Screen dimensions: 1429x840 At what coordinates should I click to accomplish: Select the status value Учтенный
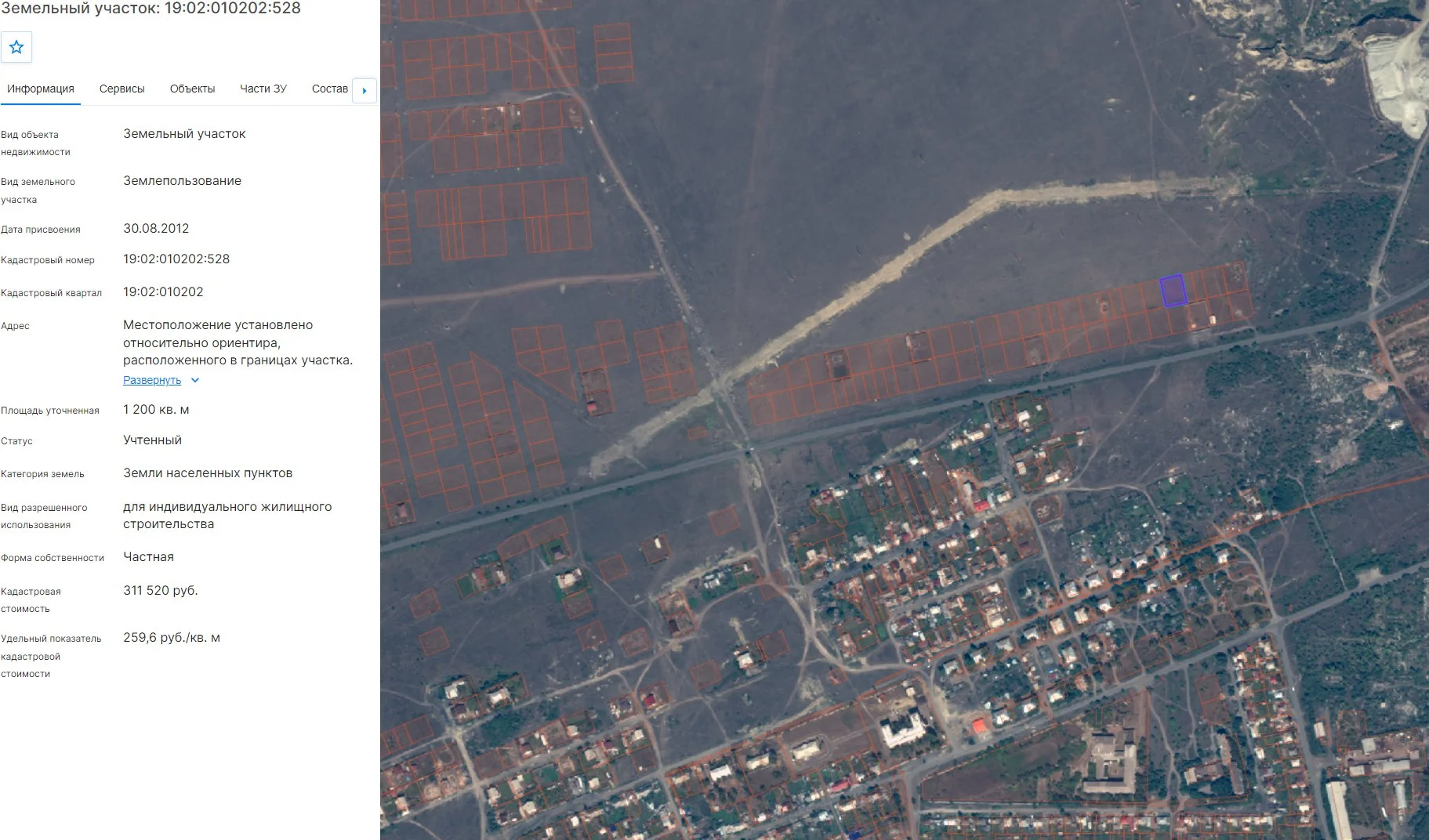click(152, 440)
